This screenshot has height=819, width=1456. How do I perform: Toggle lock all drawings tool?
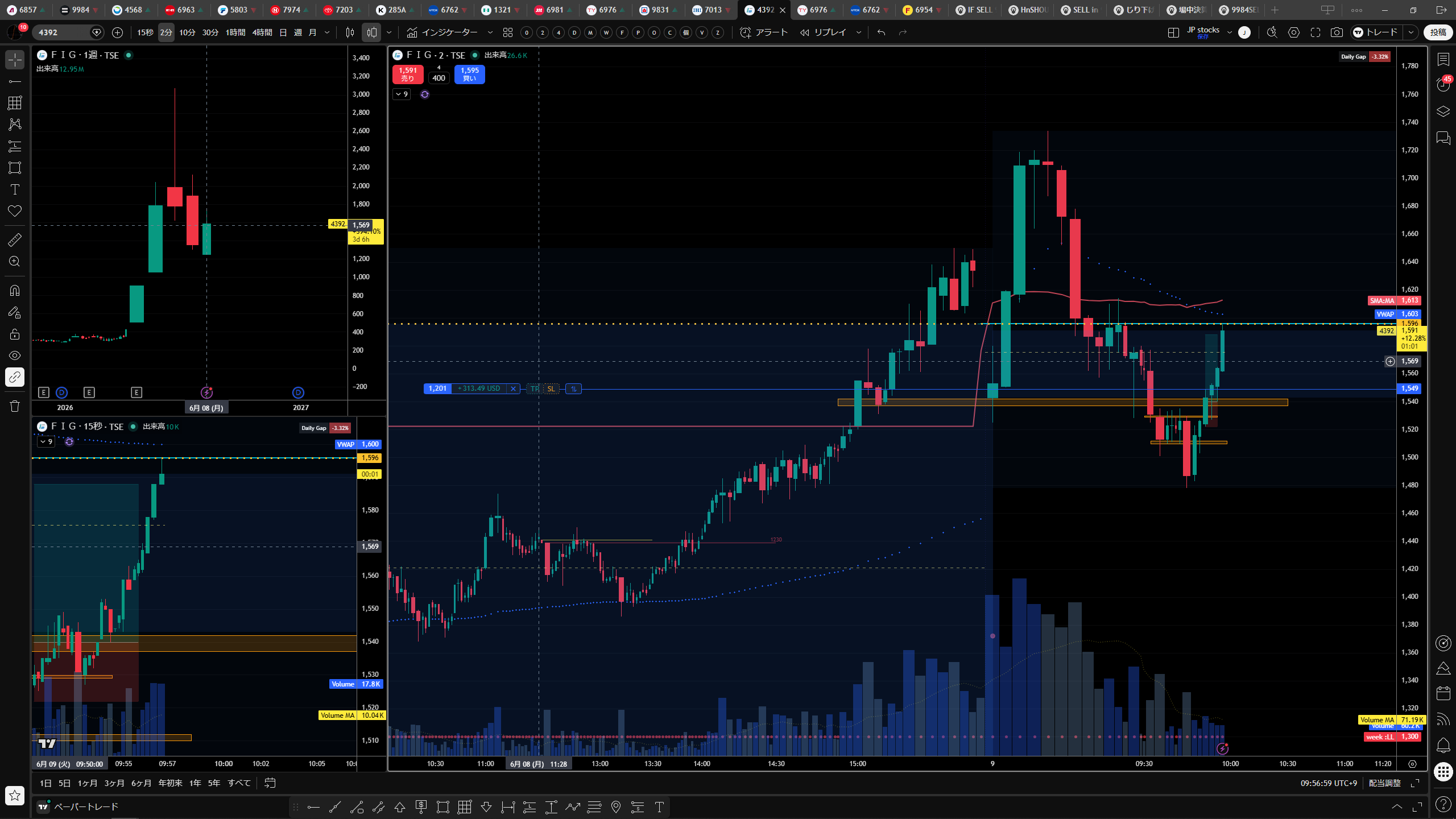tap(15, 334)
